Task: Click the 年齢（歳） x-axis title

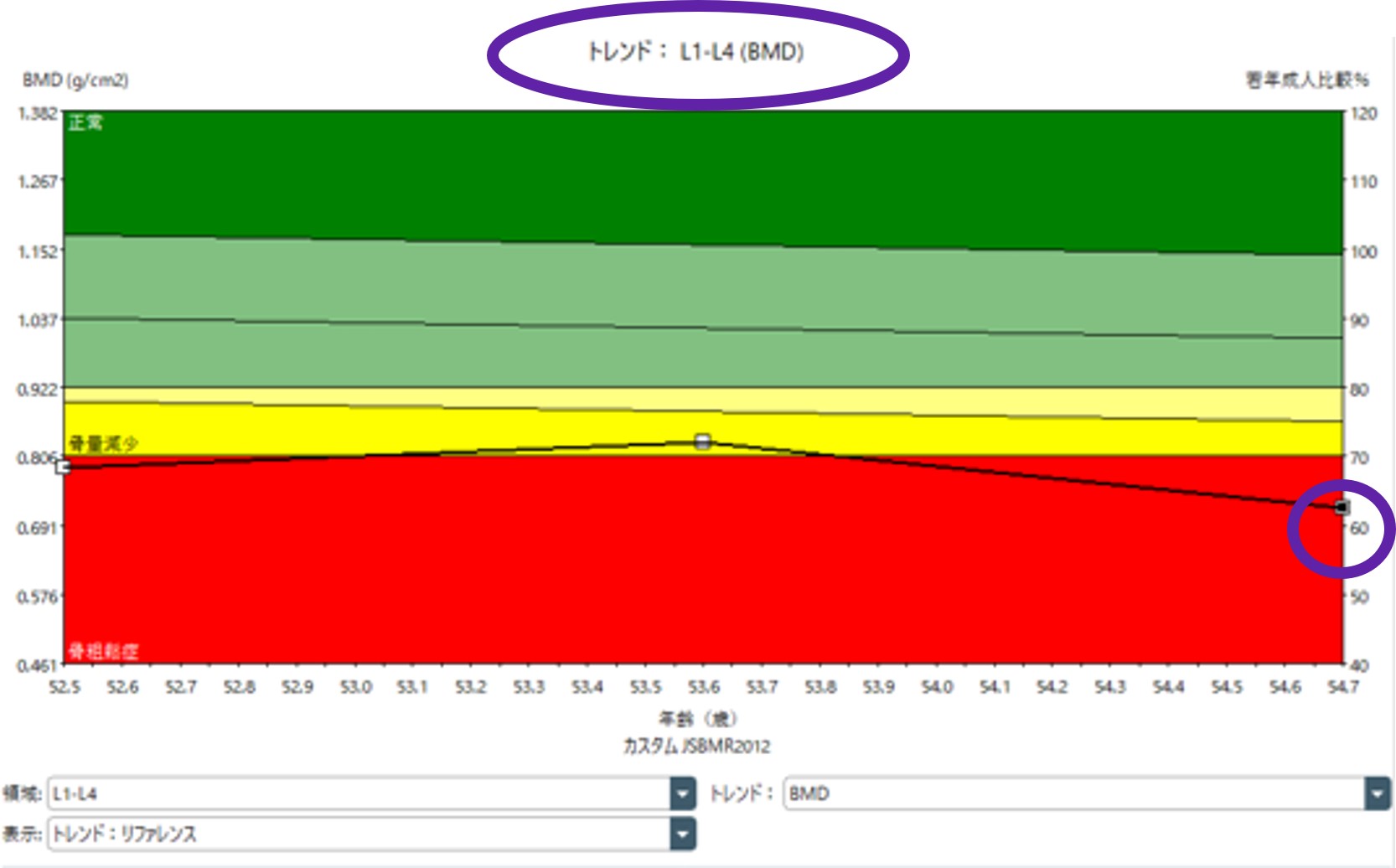Action: [697, 719]
